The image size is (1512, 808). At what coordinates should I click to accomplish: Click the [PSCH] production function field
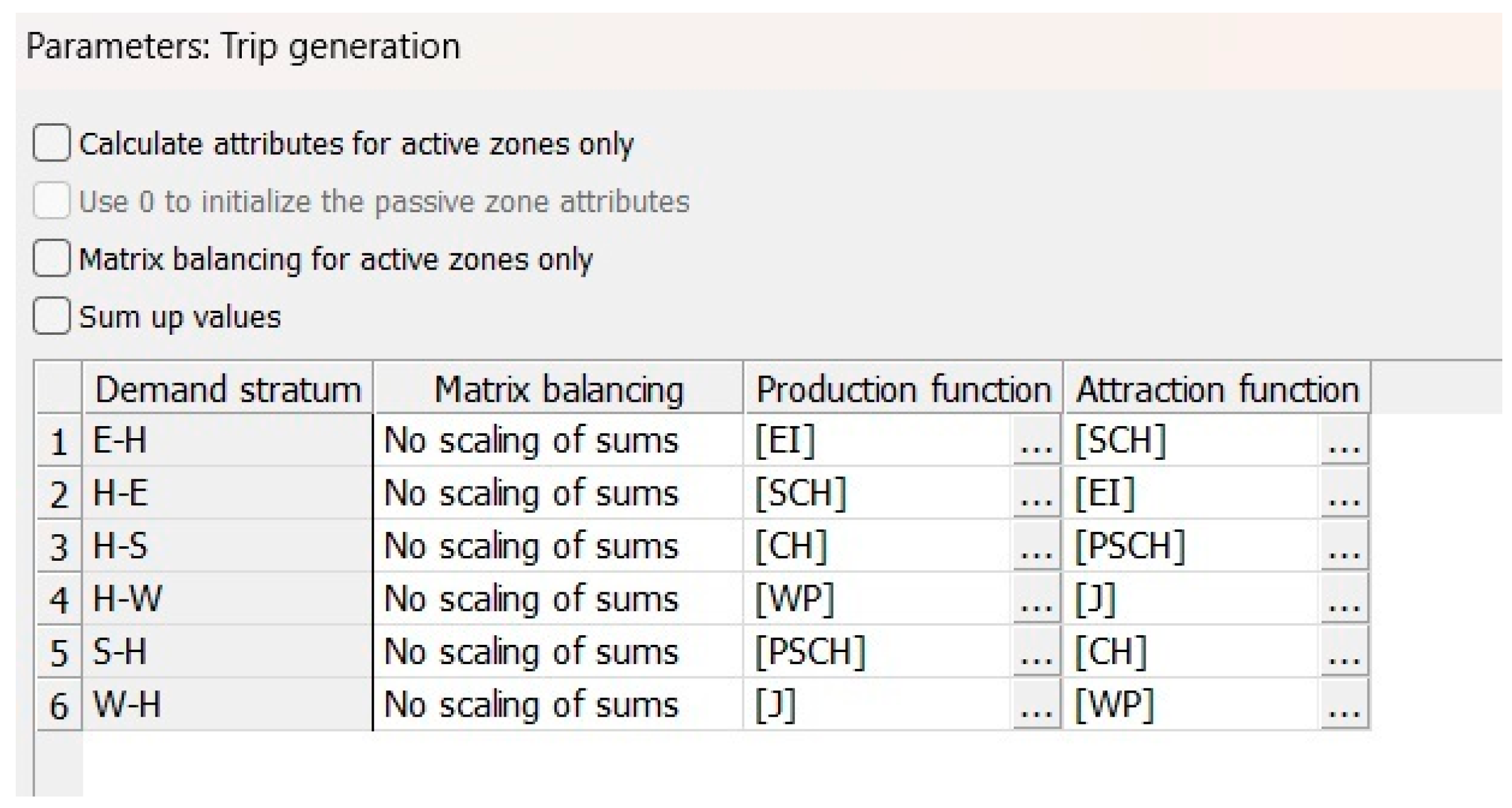(x=877, y=652)
